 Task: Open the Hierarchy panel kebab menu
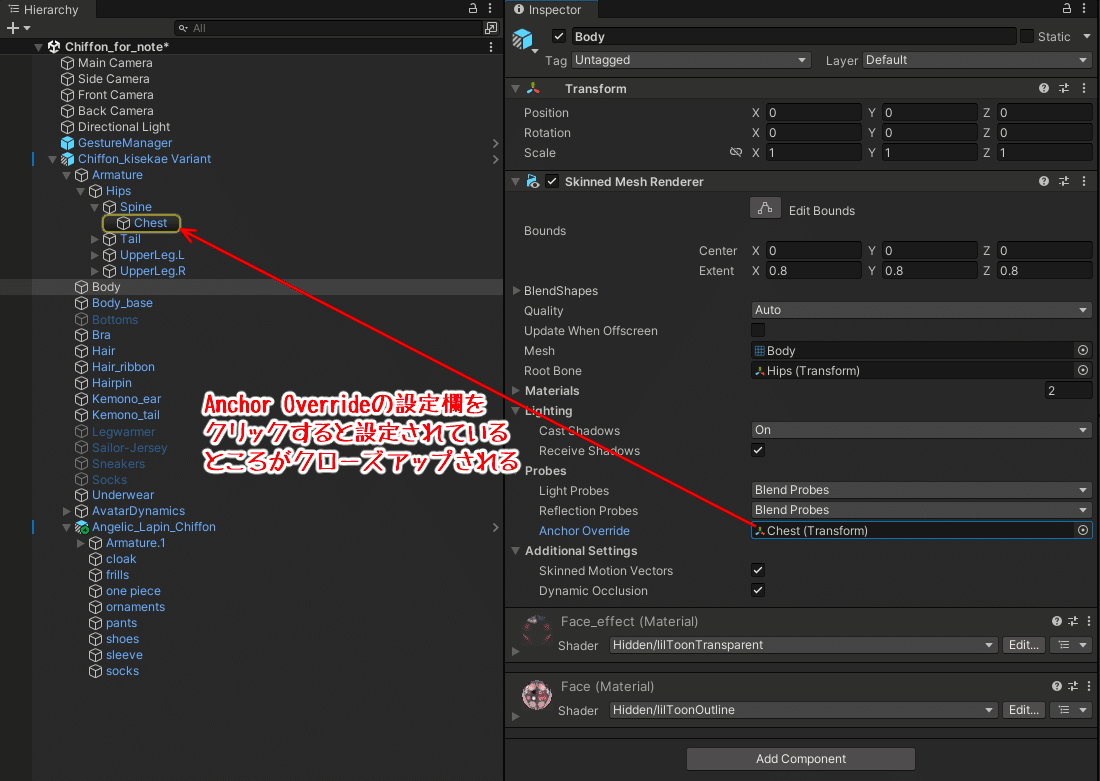[490, 8]
